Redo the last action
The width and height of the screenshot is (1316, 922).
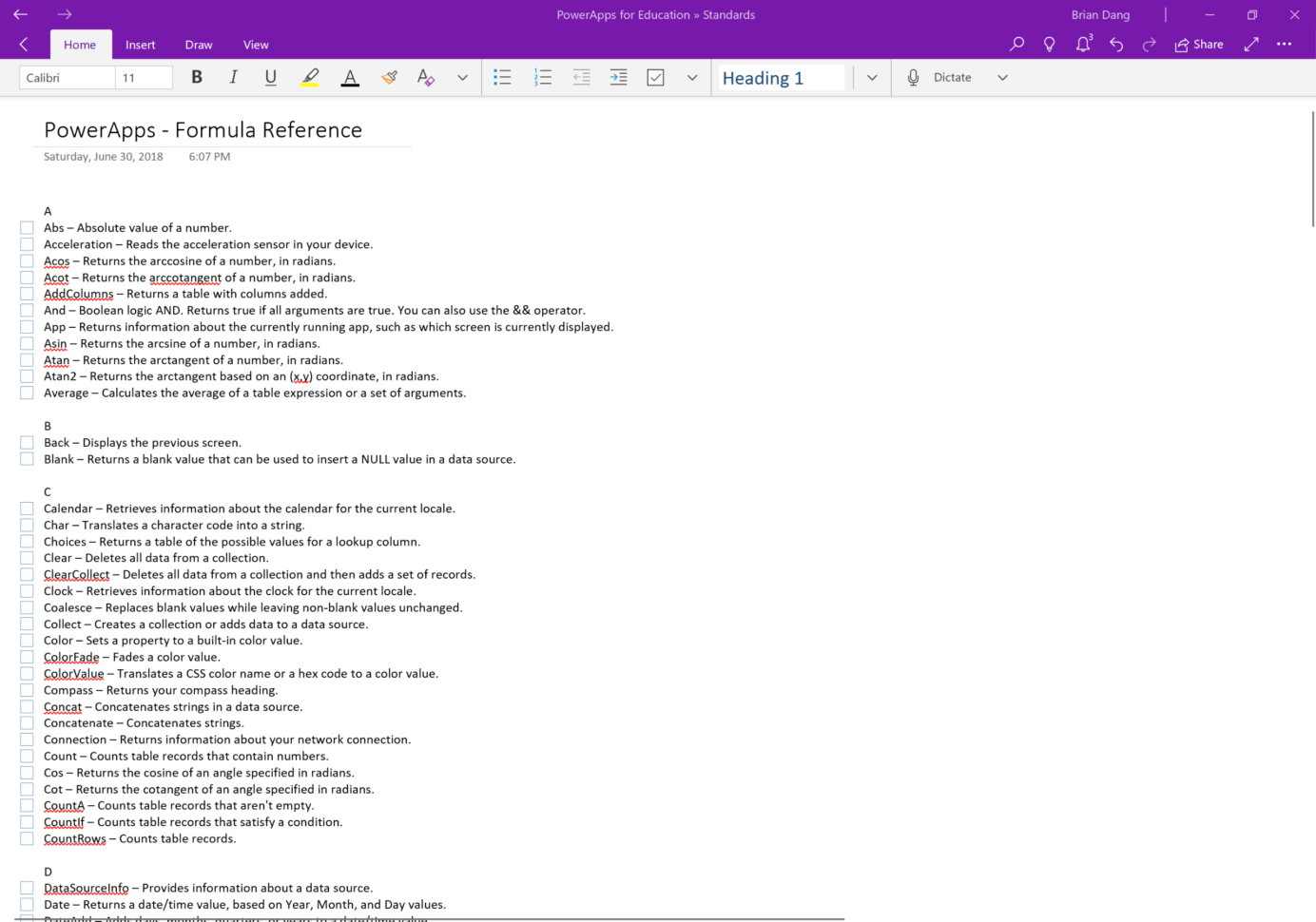pos(1150,44)
